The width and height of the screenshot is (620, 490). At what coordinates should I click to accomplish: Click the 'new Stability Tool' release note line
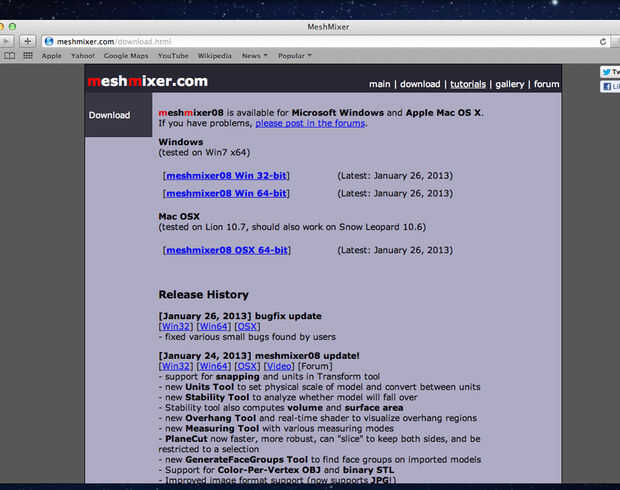[288, 397]
